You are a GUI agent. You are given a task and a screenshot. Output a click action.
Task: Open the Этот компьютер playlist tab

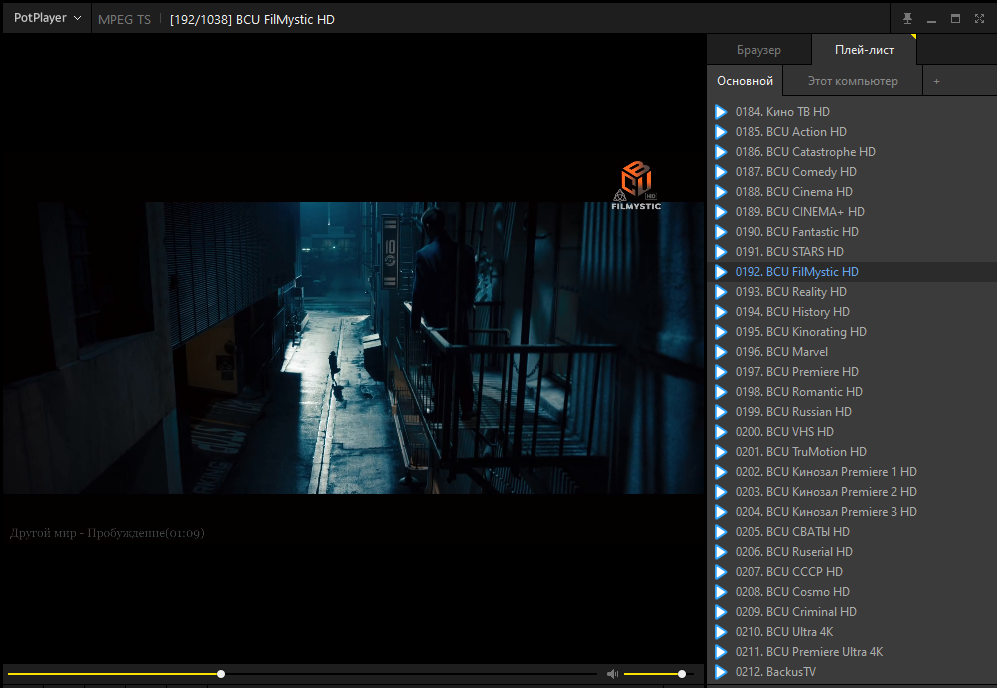coord(852,81)
